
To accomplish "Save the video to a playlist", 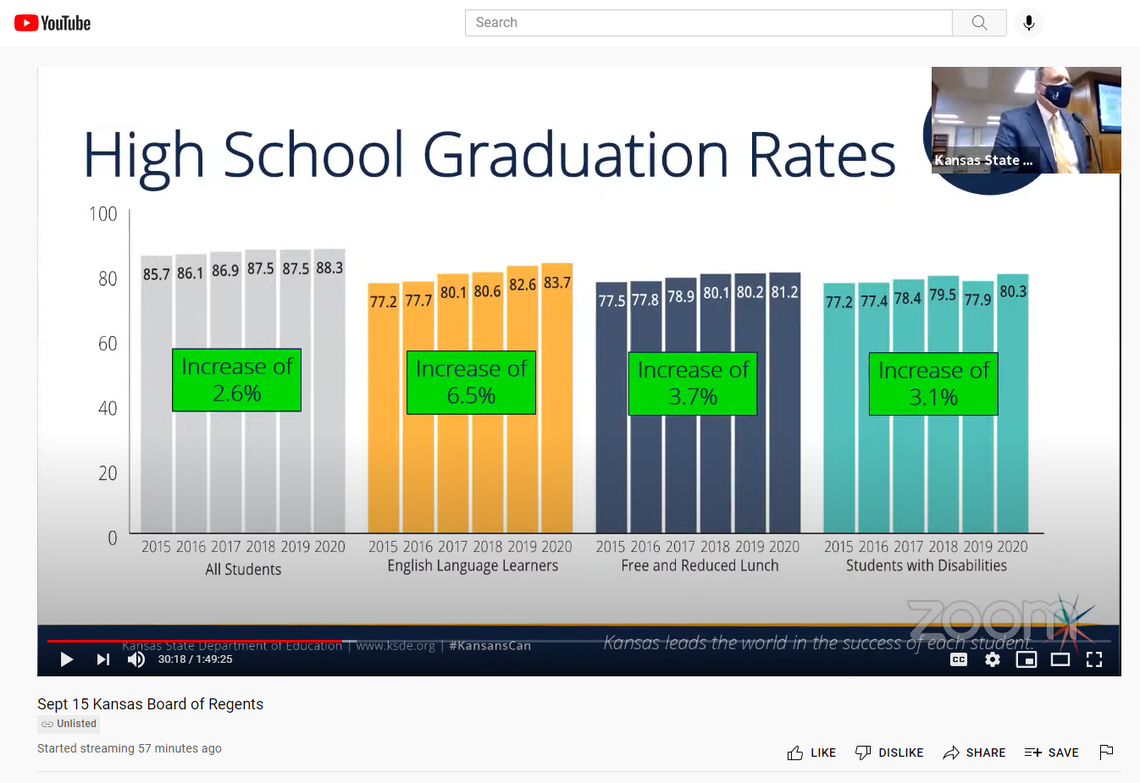I will point(1051,752).
